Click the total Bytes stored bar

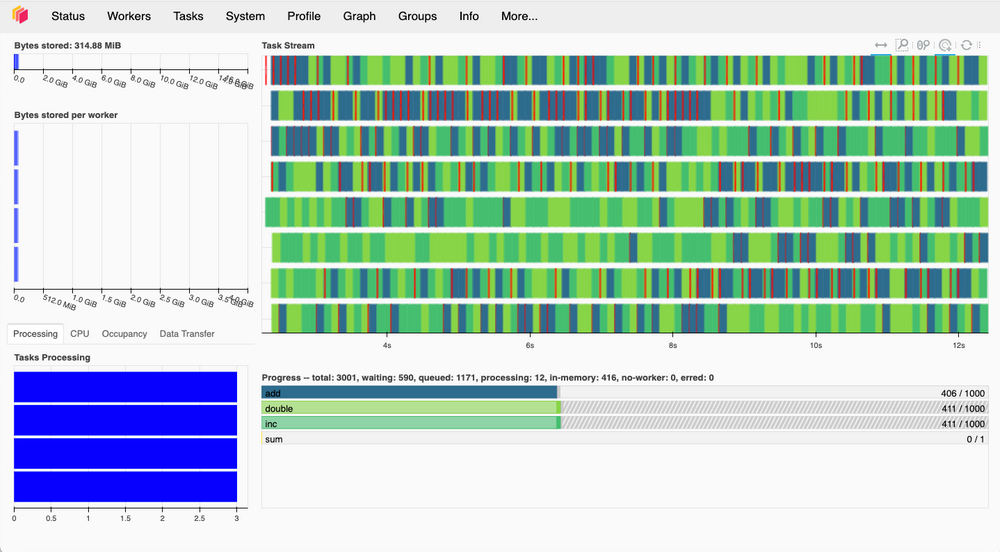[x=17, y=62]
